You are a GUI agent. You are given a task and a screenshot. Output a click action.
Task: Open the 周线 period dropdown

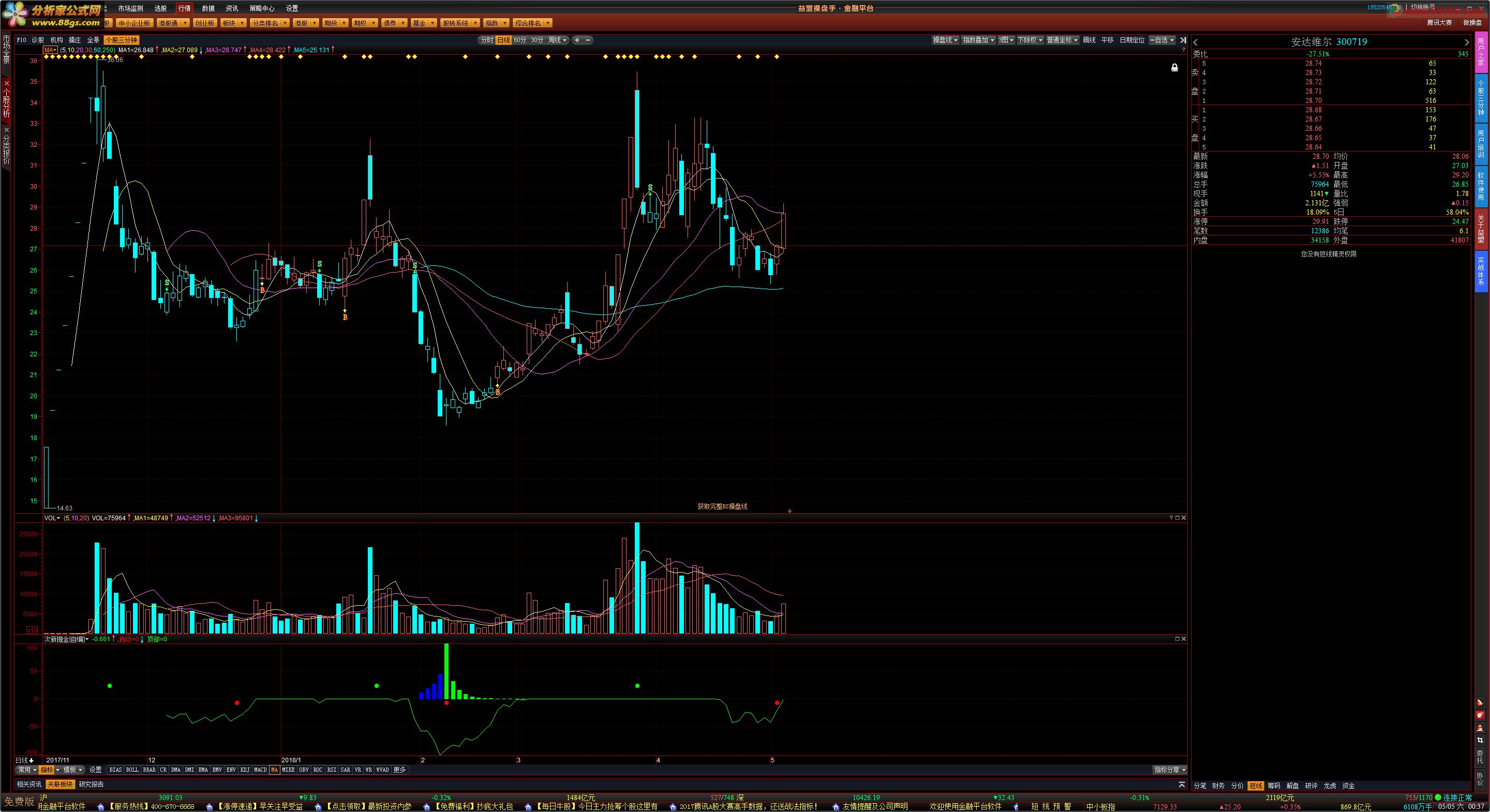[558, 40]
